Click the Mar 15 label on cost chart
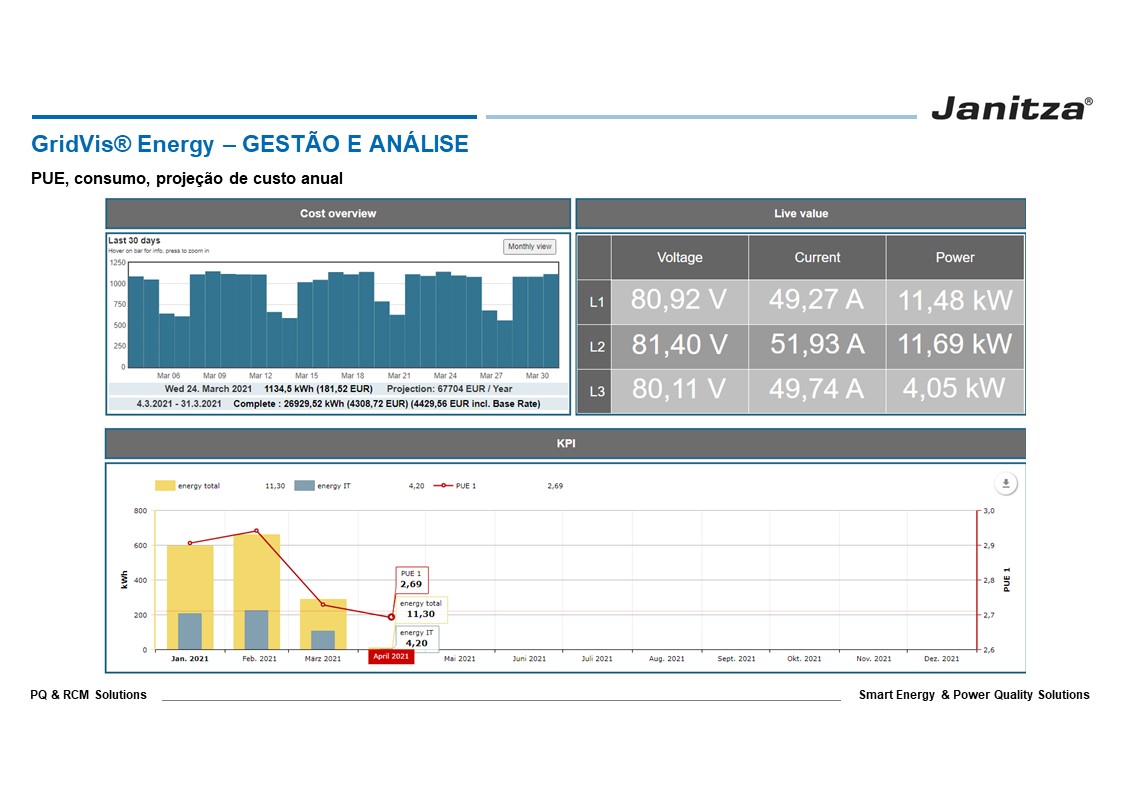This screenshot has height=794, width=1123. click(x=307, y=376)
